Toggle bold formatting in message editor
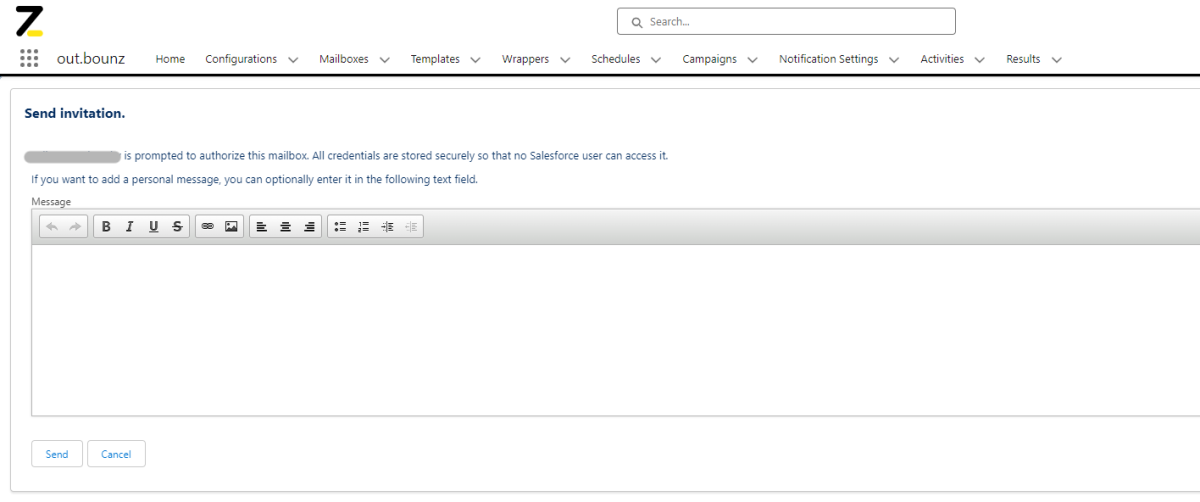Screen dimensions: 1200x502 [x=106, y=227]
